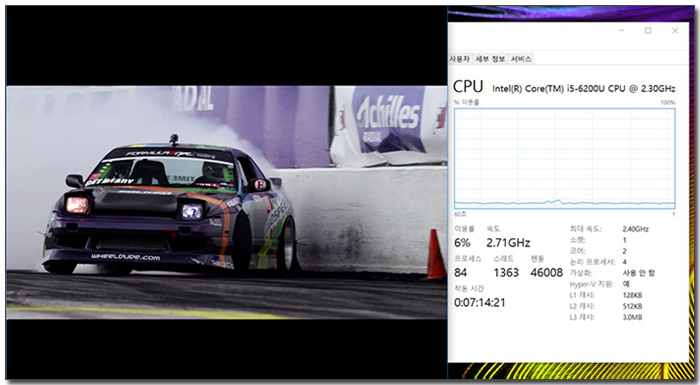Click the 84 processes count
This screenshot has width=700, height=385.
coord(460,272)
